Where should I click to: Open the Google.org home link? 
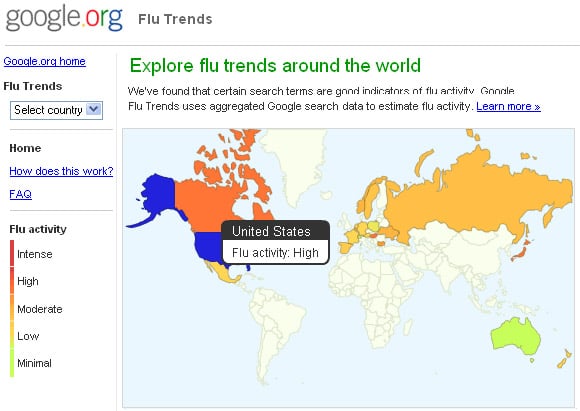pyautogui.click(x=44, y=61)
